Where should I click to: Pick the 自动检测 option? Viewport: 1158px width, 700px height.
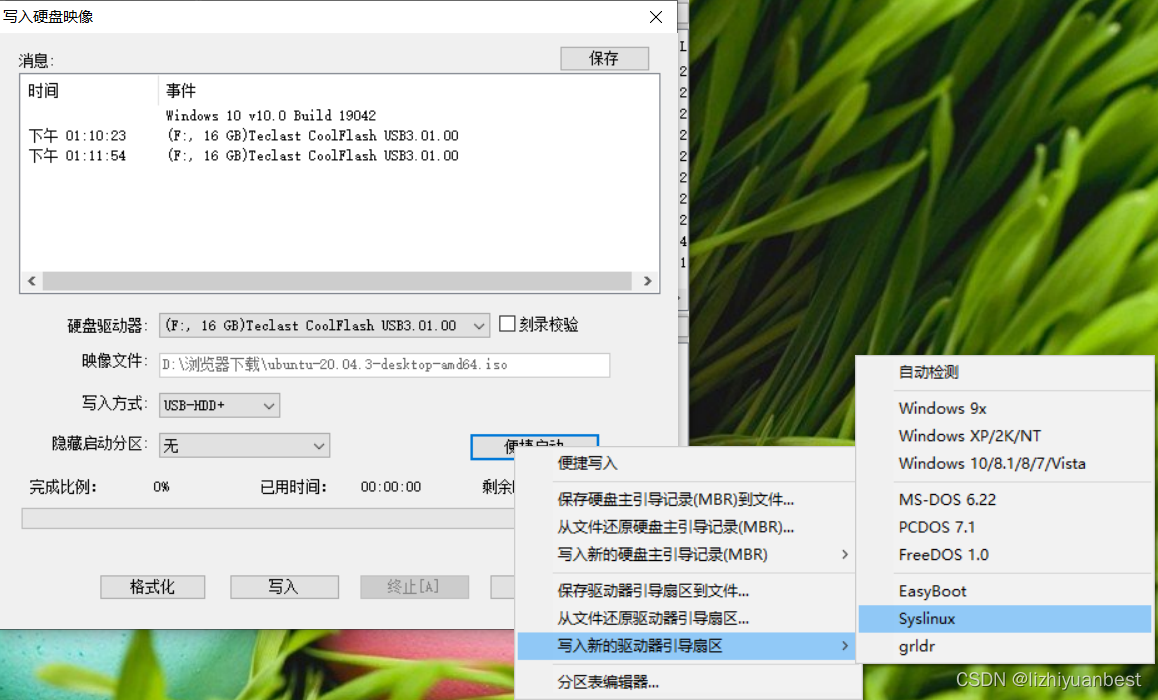(x=1004, y=372)
